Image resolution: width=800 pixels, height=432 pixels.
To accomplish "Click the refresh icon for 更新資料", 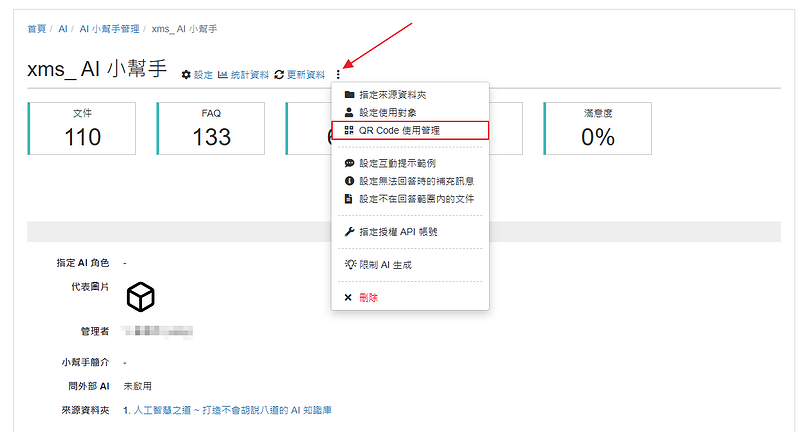I will [x=280, y=75].
